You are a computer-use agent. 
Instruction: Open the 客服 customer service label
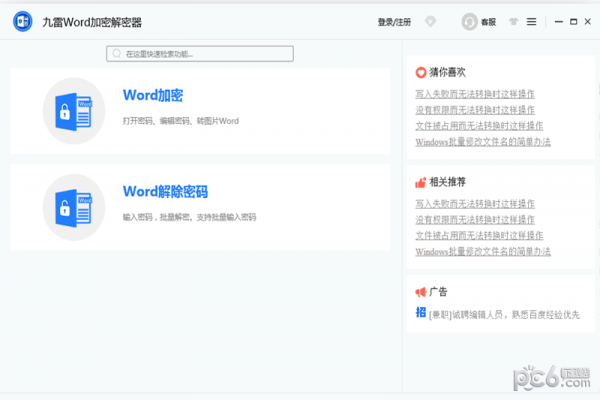[488, 22]
